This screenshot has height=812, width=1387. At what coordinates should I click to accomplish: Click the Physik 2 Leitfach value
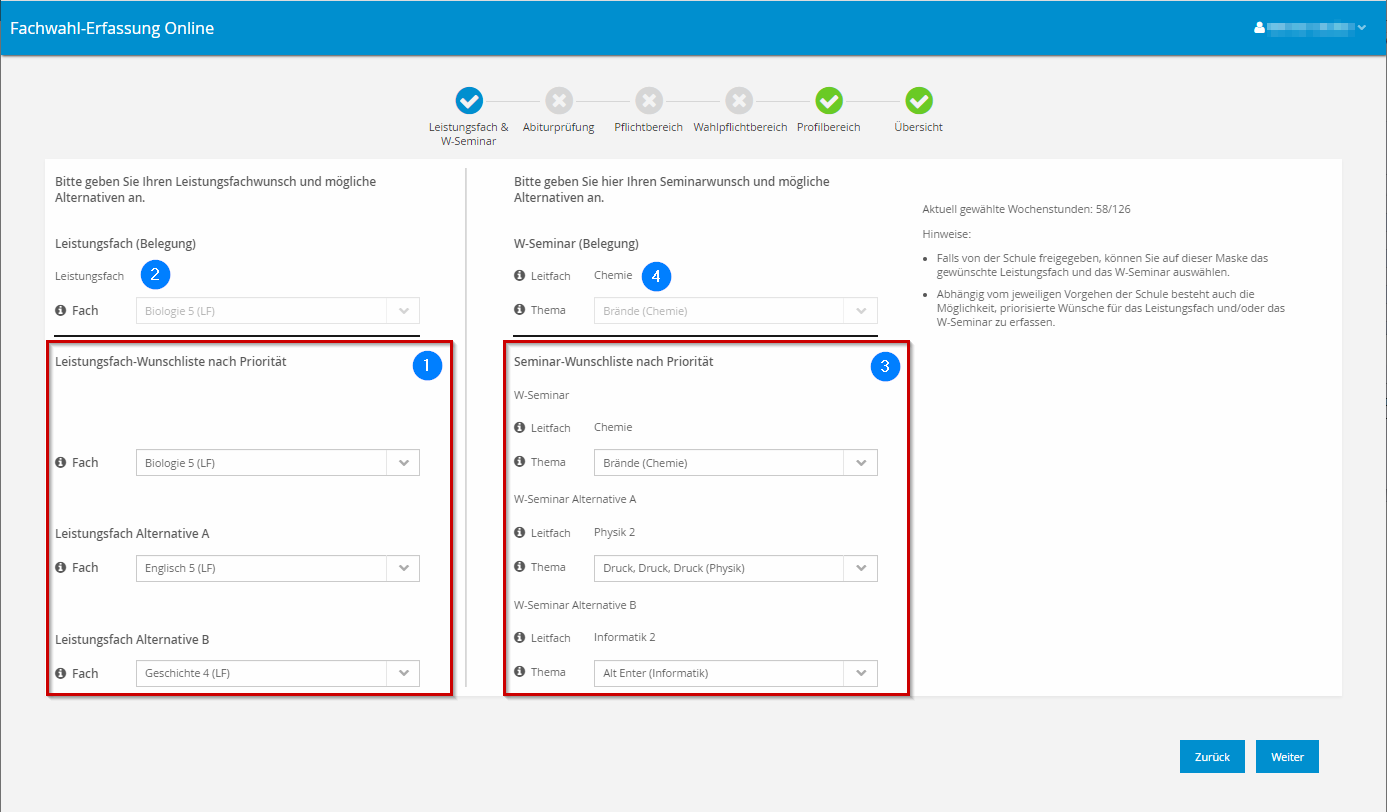click(x=615, y=532)
